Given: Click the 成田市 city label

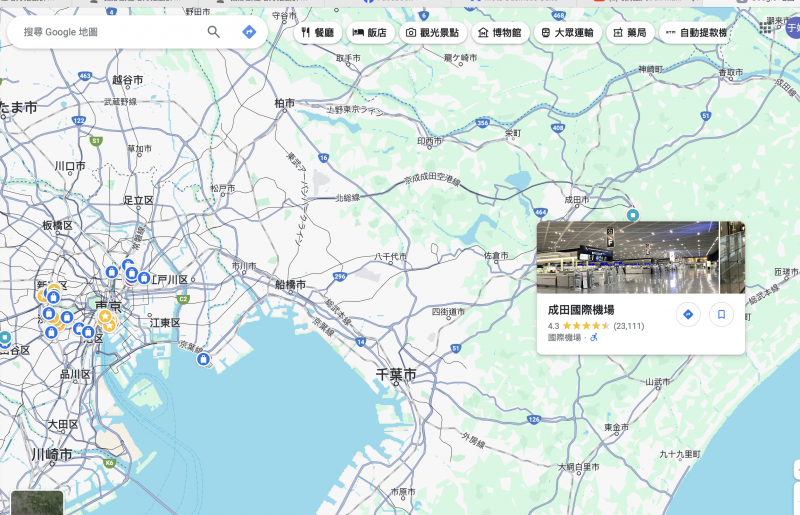Looking at the screenshot, I should [577, 200].
